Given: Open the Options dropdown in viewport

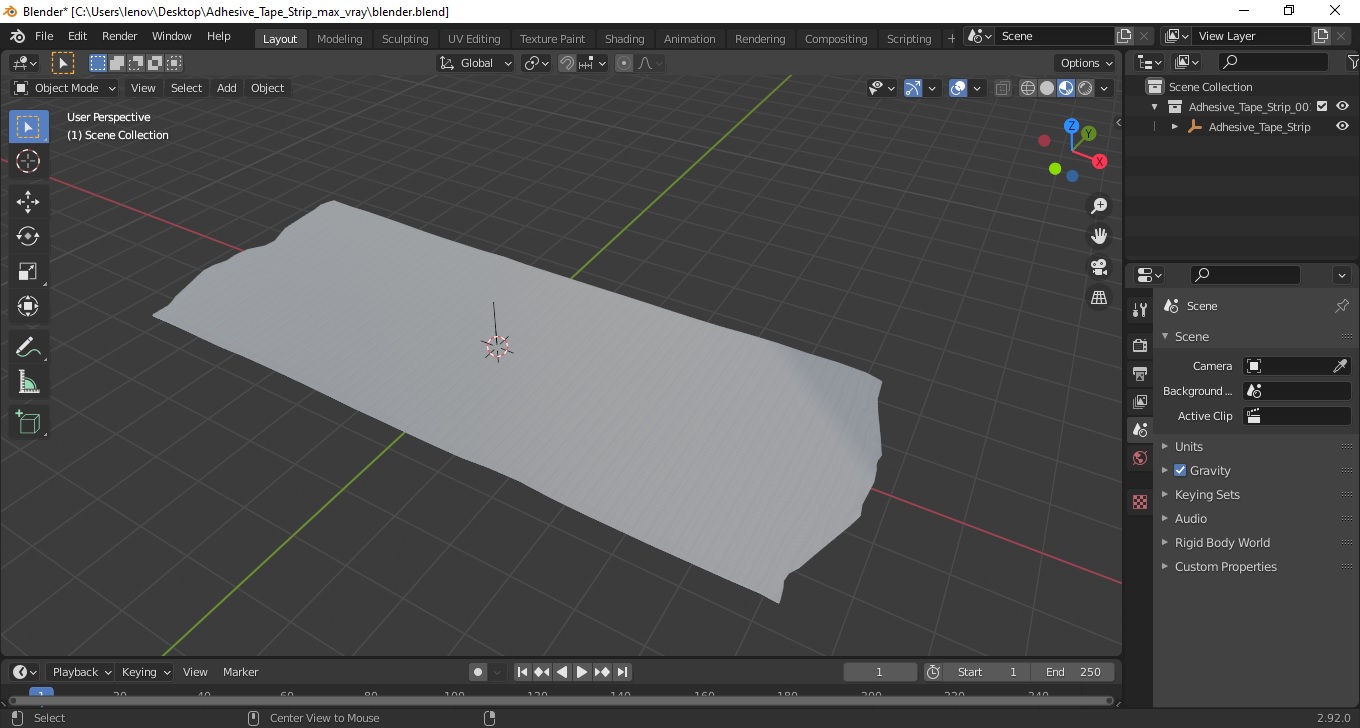Looking at the screenshot, I should point(1086,63).
